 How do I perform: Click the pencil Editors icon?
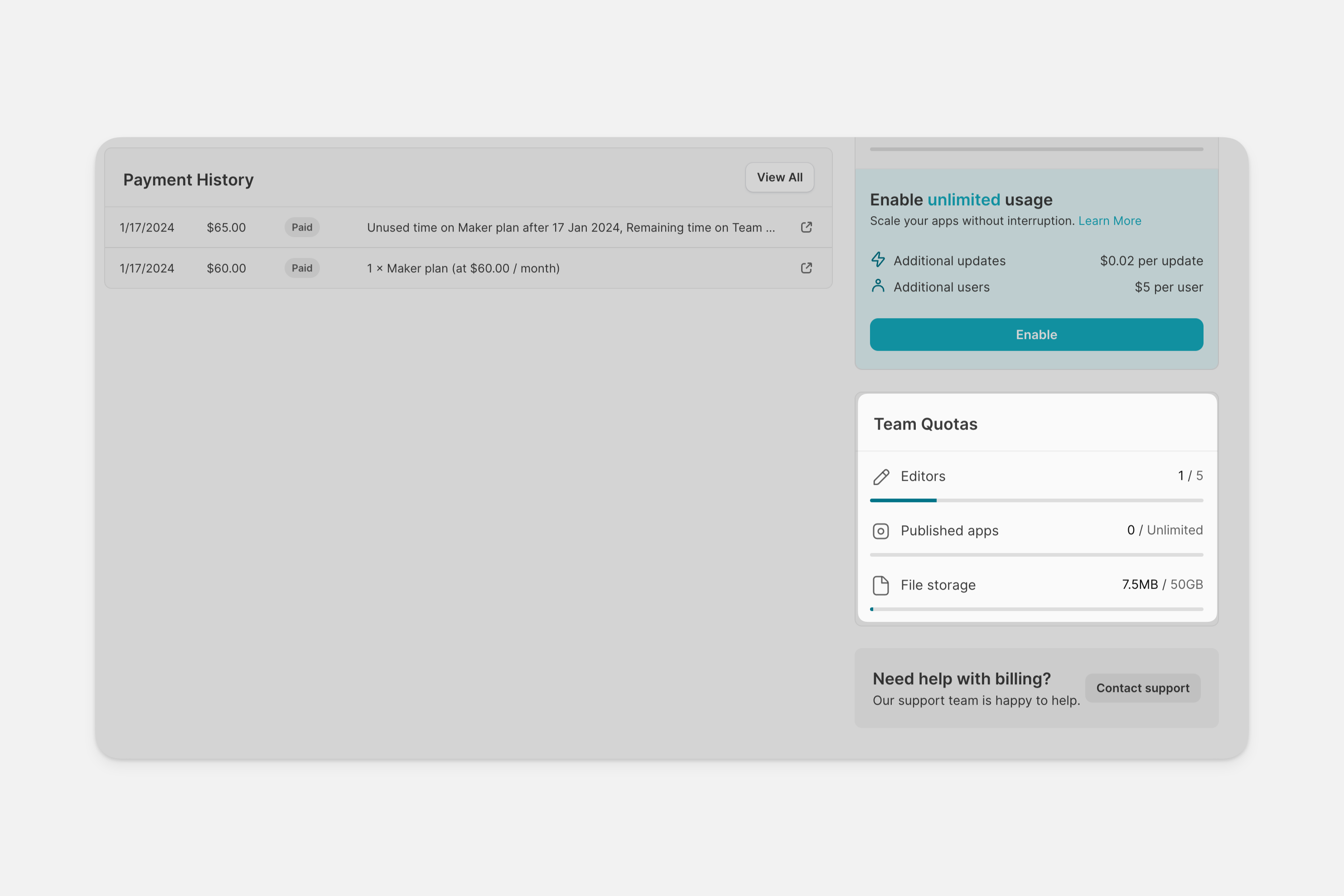[881, 477]
